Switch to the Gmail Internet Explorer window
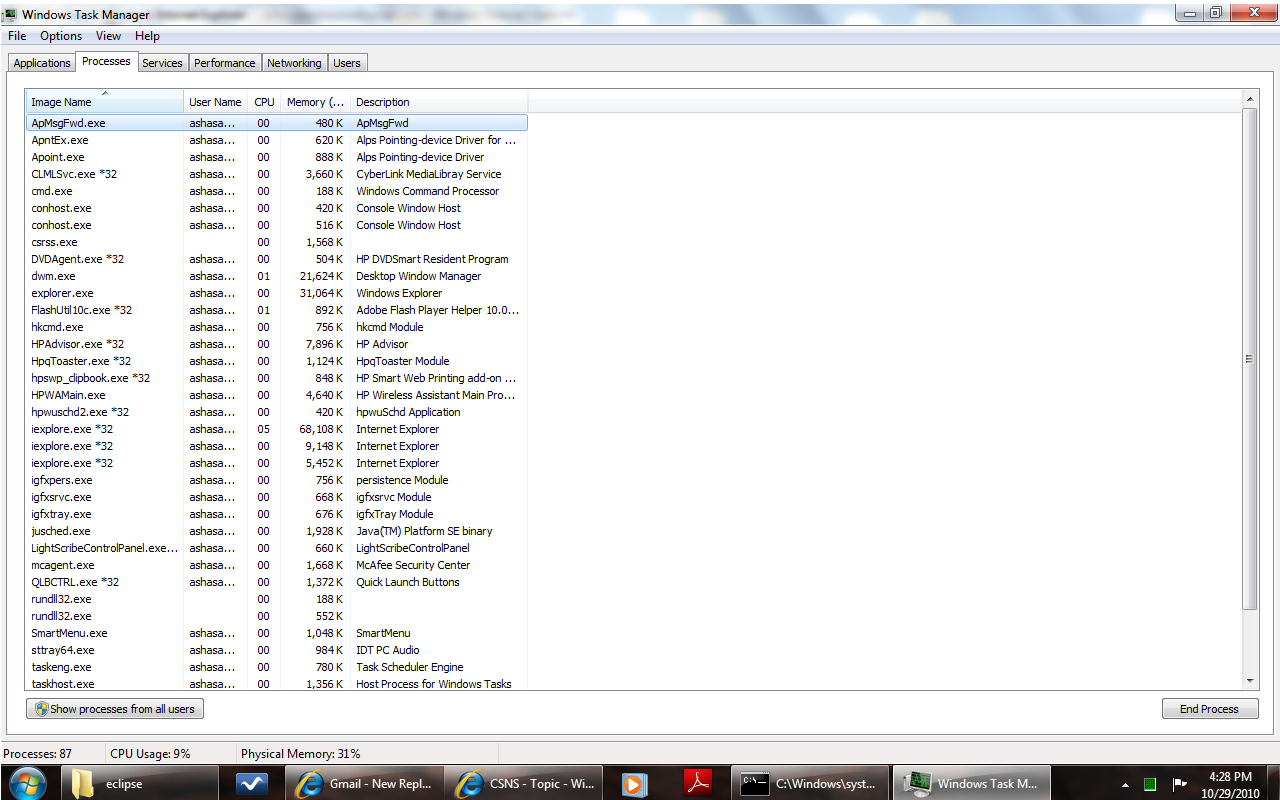 coord(363,784)
